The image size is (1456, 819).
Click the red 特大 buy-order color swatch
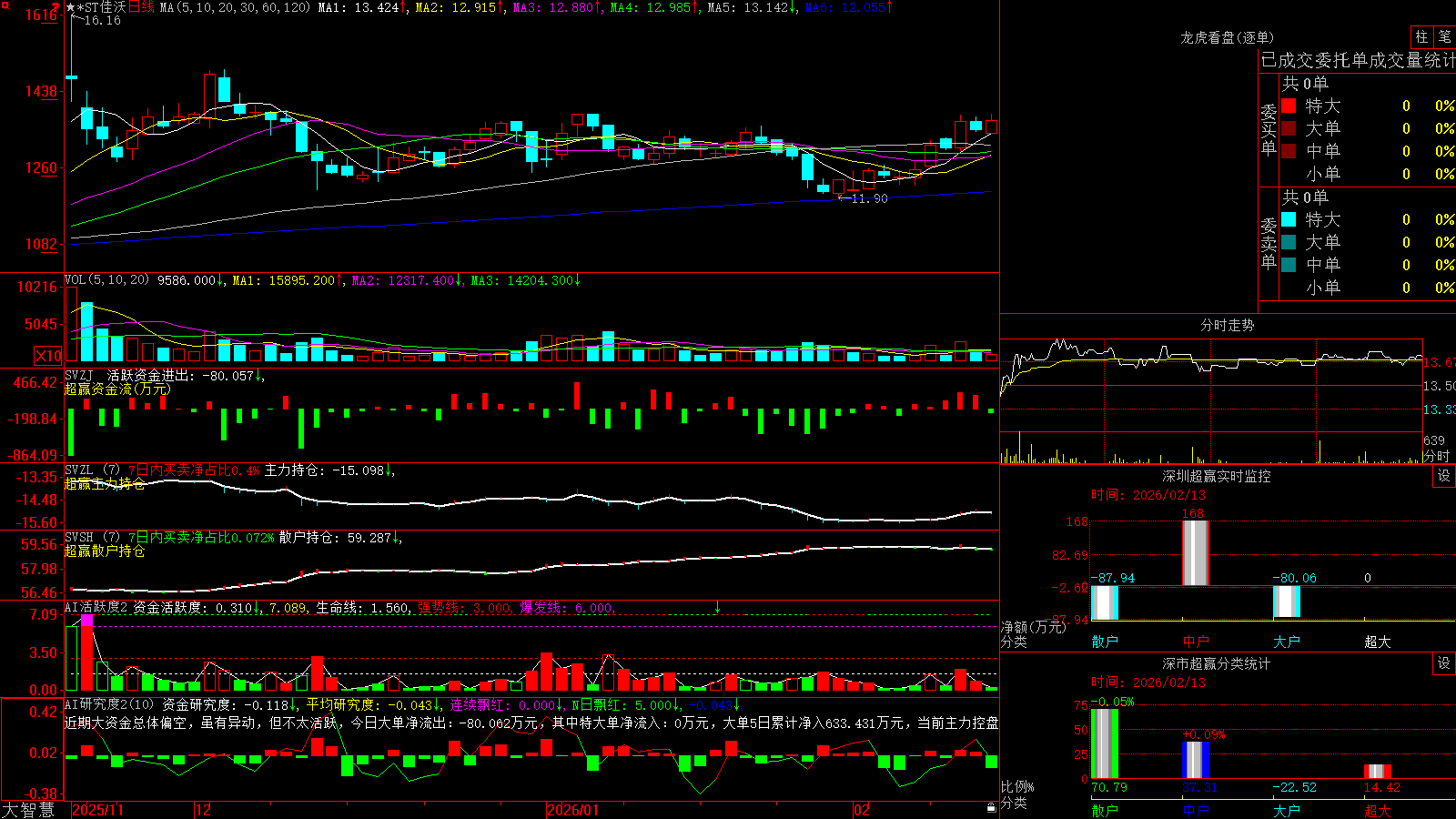pos(1289,106)
